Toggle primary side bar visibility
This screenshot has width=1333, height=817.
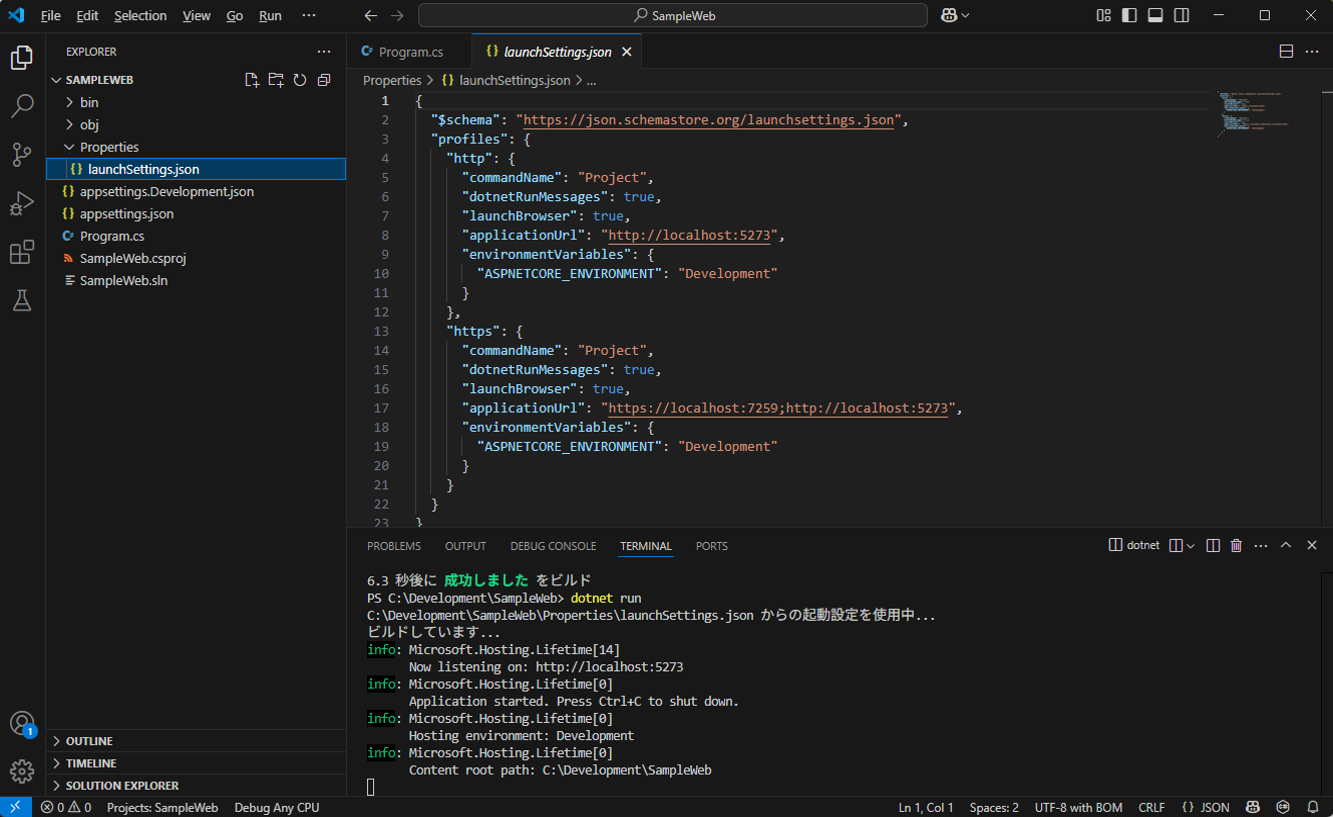pyautogui.click(x=1129, y=16)
